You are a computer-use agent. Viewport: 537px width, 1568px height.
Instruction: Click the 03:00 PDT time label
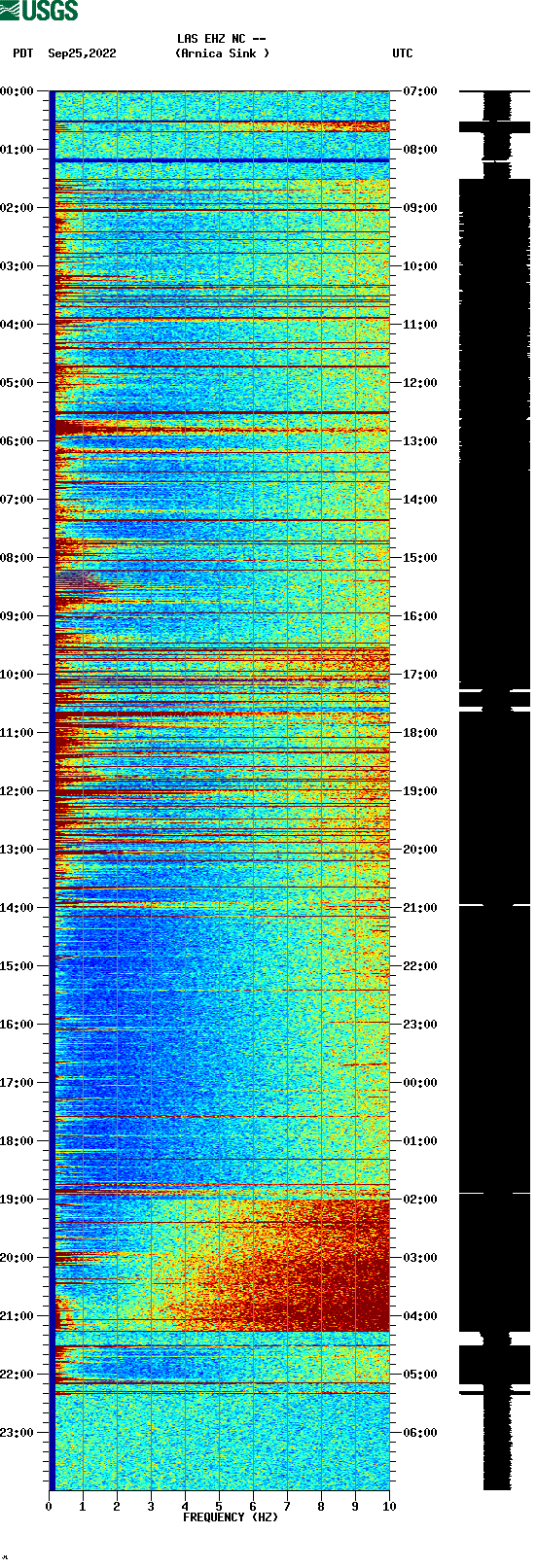tap(18, 266)
